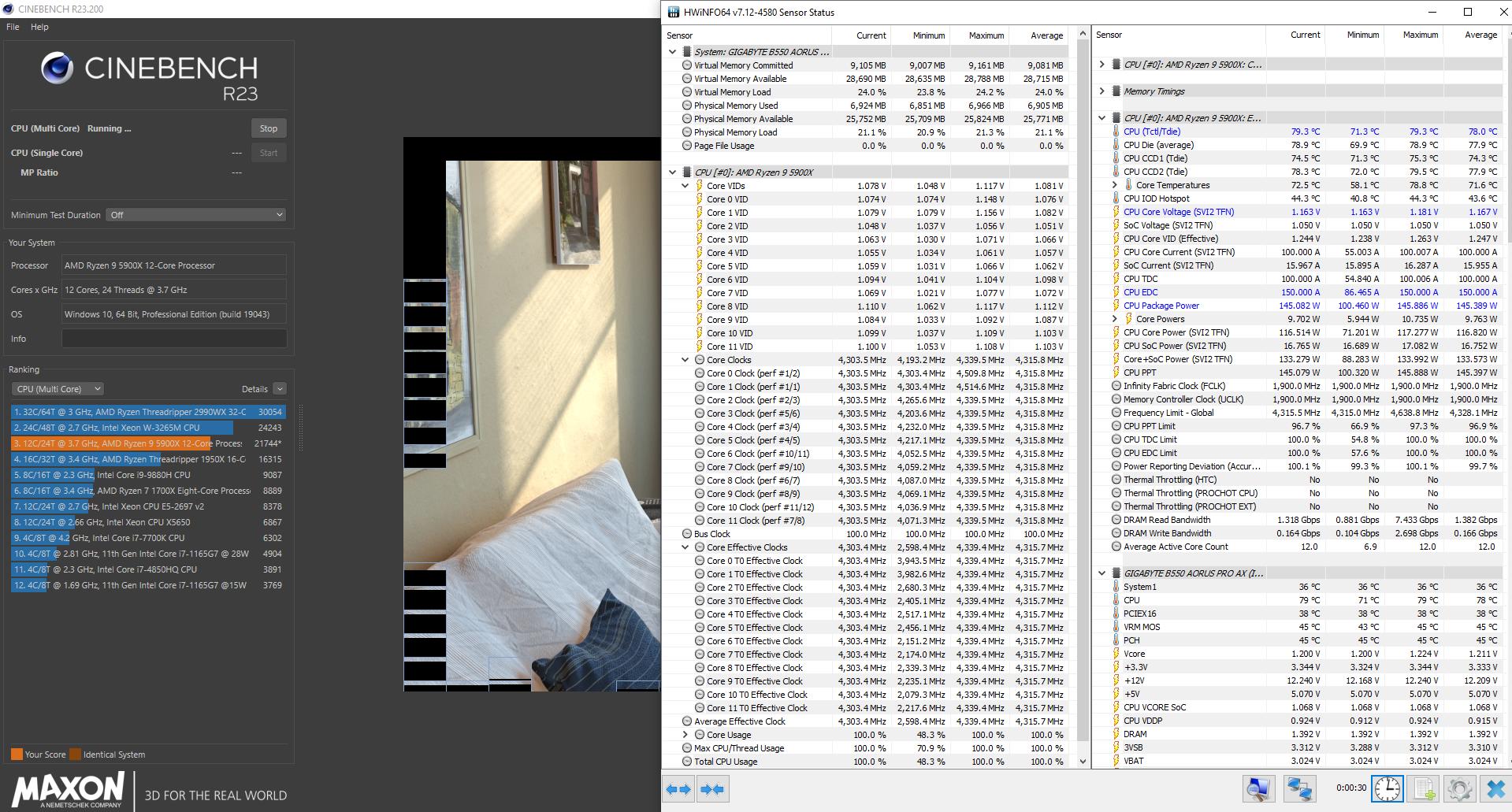The width and height of the screenshot is (1512, 812).
Task: Click the lightning icon beside Core 0 VID
Action: pos(699,199)
